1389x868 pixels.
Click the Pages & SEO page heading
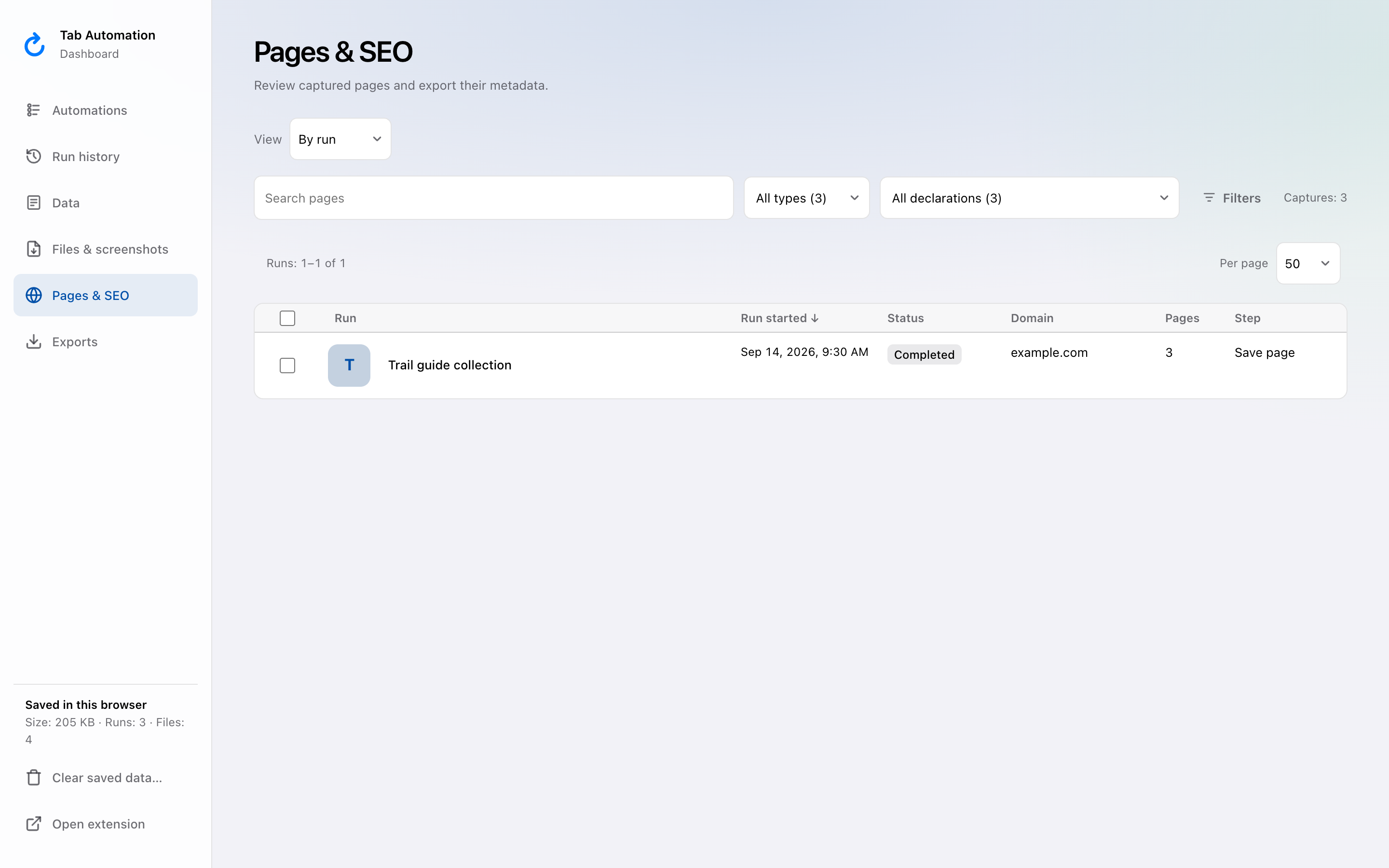[x=333, y=52]
